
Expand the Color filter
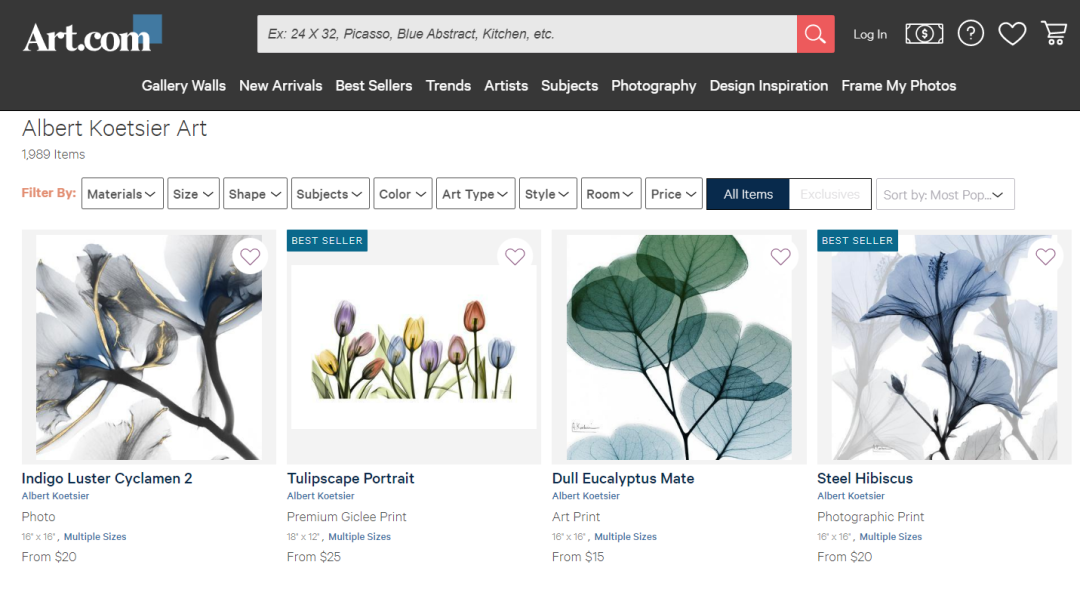click(403, 194)
